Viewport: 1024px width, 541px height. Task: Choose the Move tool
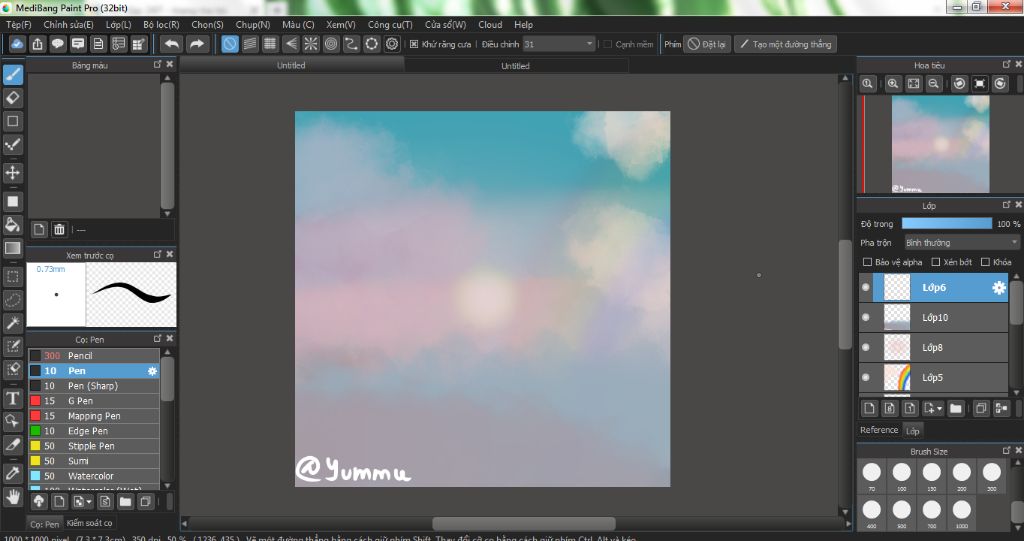(x=13, y=172)
